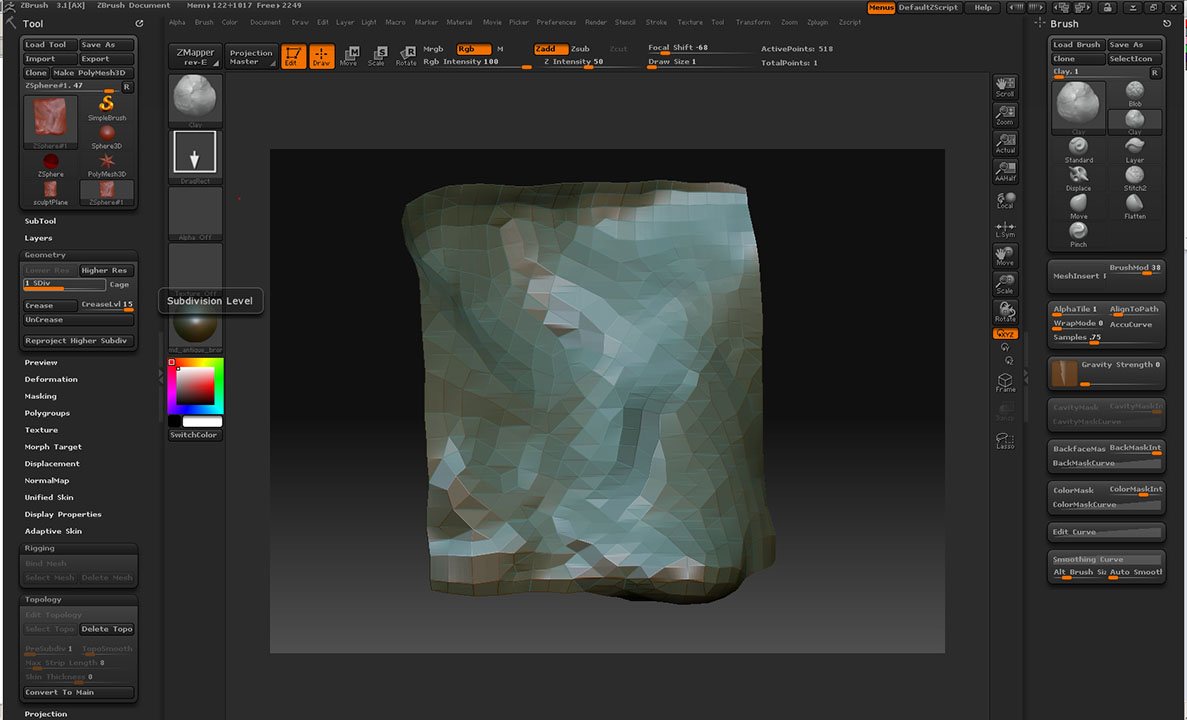1187x720 pixels.
Task: Choose the Flatten brush icon
Action: 1135,203
